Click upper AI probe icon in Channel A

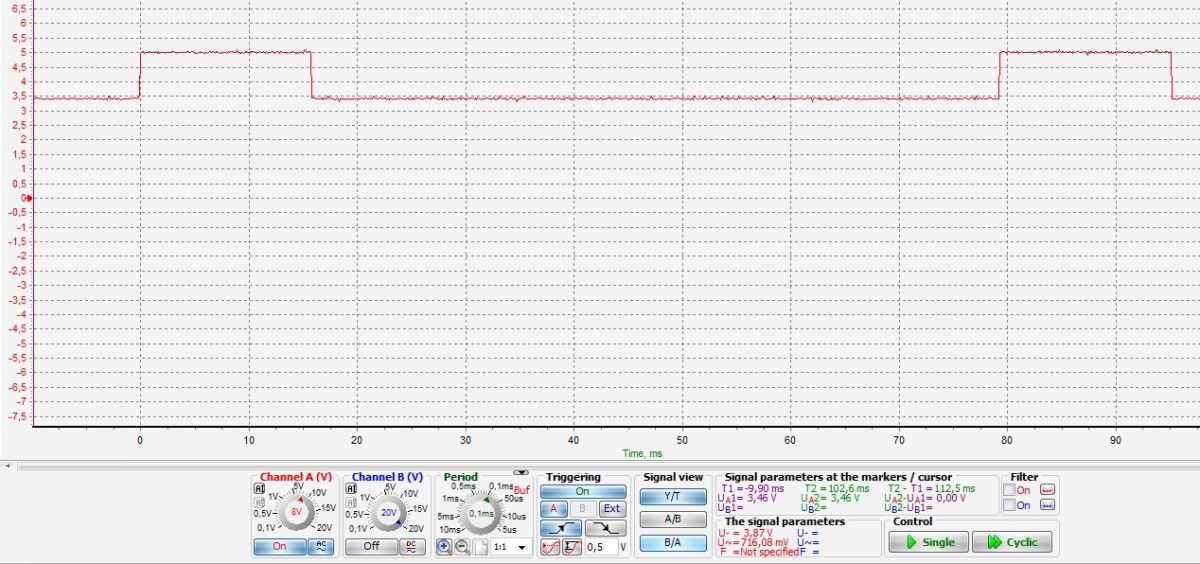click(259, 489)
